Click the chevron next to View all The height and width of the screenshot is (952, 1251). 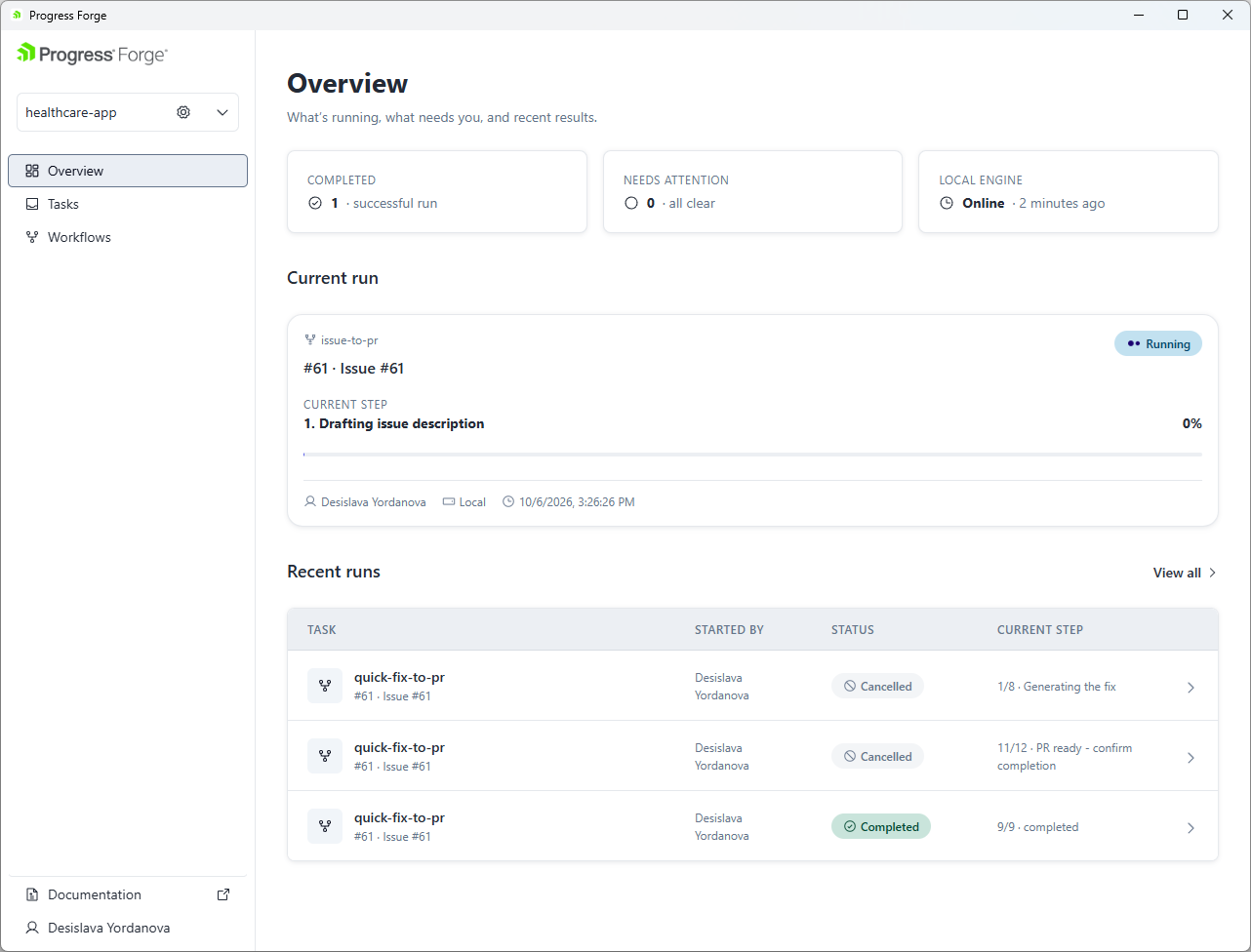pyautogui.click(x=1212, y=573)
